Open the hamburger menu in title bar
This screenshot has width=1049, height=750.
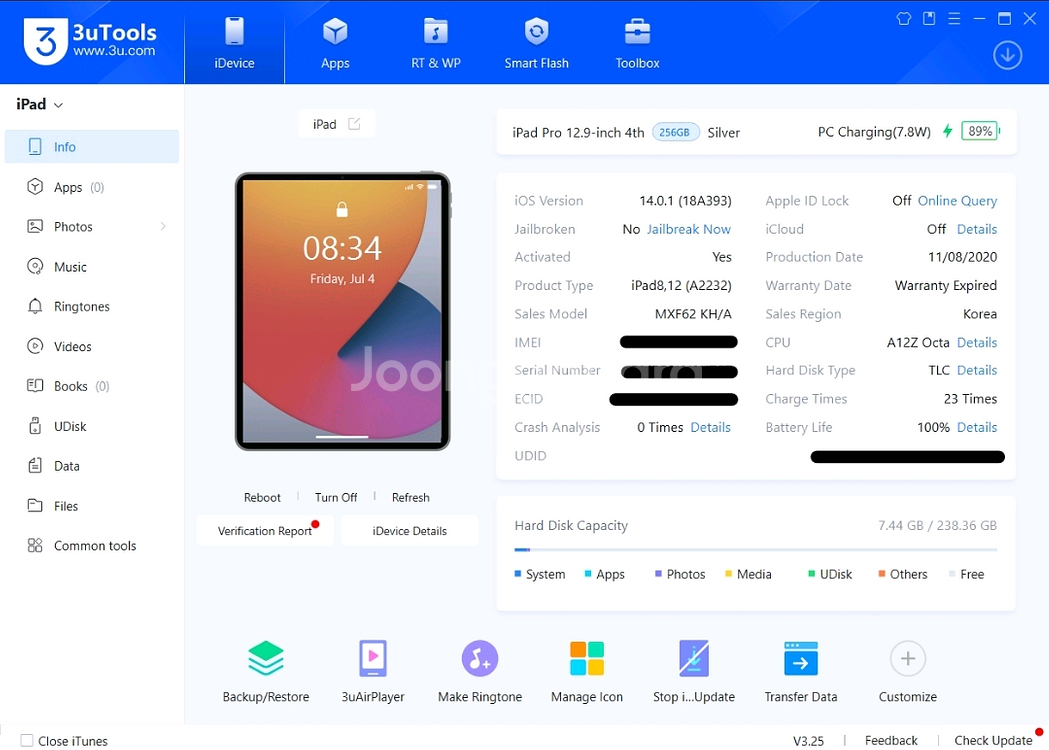[x=954, y=19]
